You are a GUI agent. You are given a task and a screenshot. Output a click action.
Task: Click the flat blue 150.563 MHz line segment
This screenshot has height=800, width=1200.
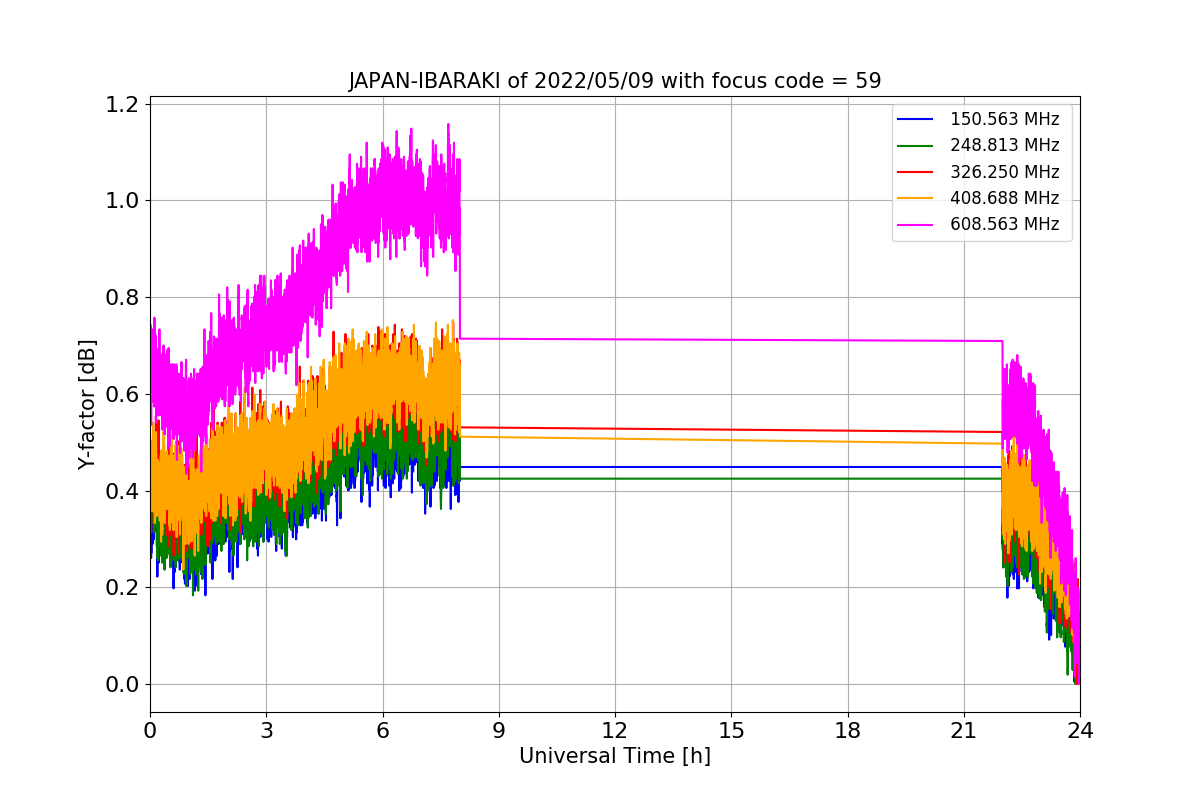[x=731, y=467]
